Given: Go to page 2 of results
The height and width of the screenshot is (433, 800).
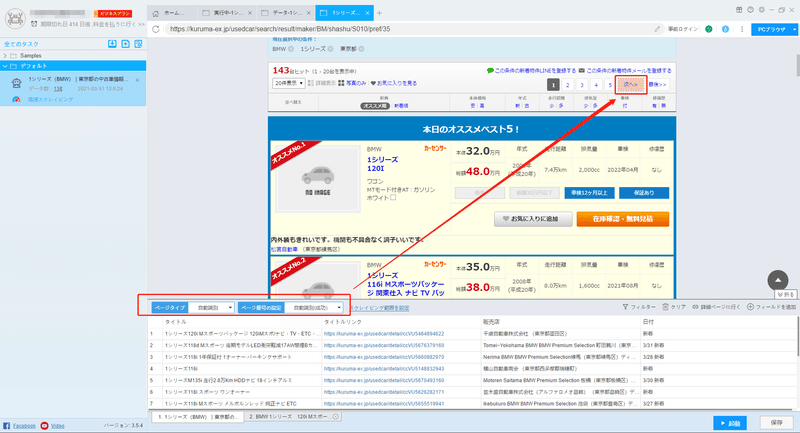Looking at the screenshot, I should pyautogui.click(x=567, y=85).
